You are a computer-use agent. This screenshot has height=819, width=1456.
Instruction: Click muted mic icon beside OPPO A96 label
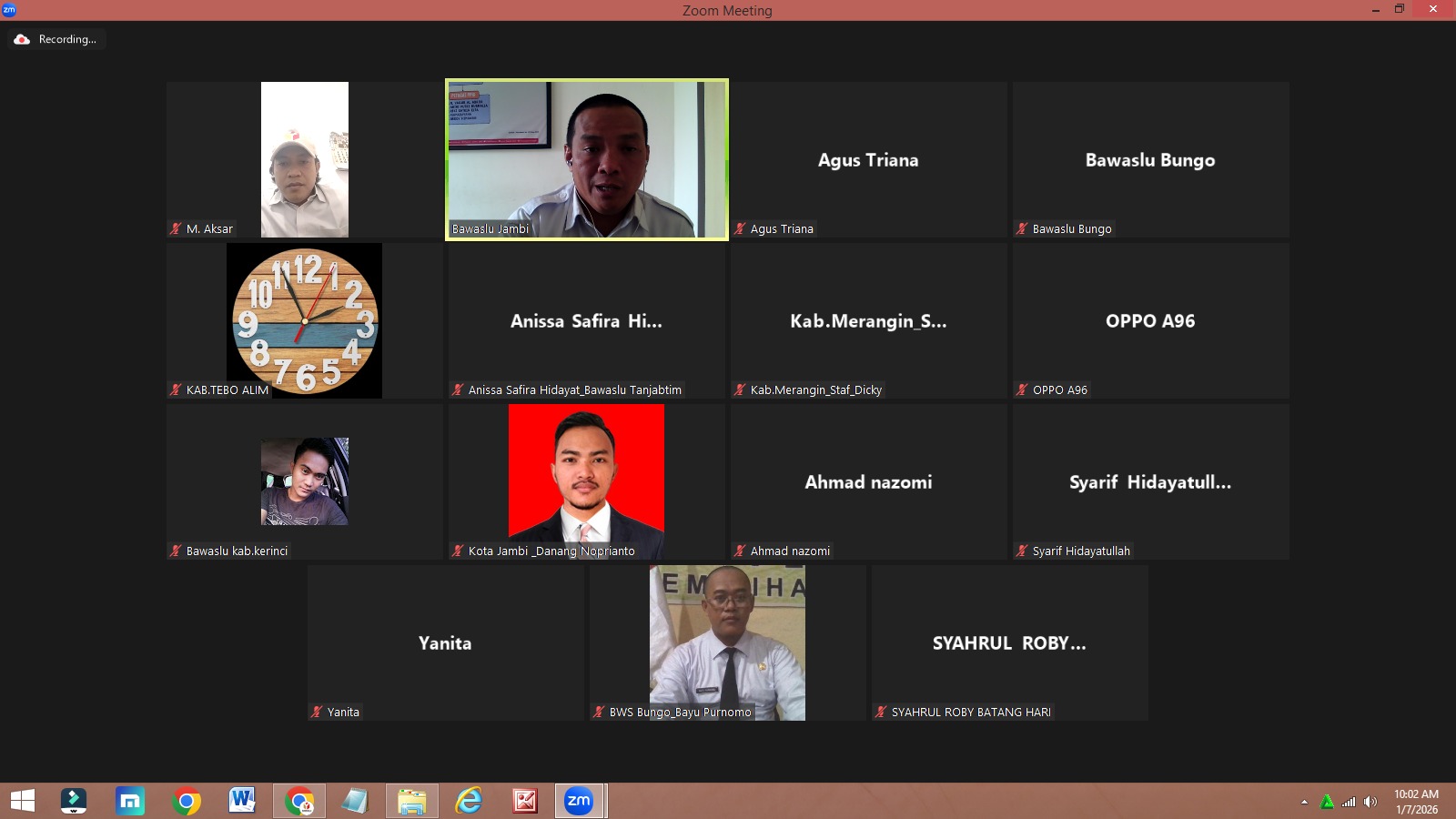click(x=1022, y=390)
